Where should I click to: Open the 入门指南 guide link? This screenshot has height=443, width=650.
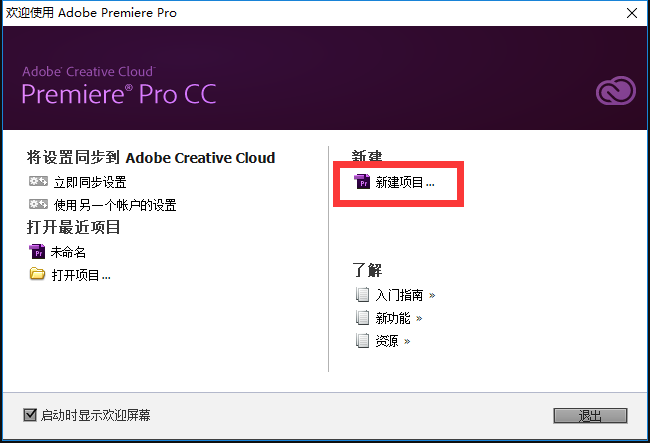coord(399,295)
